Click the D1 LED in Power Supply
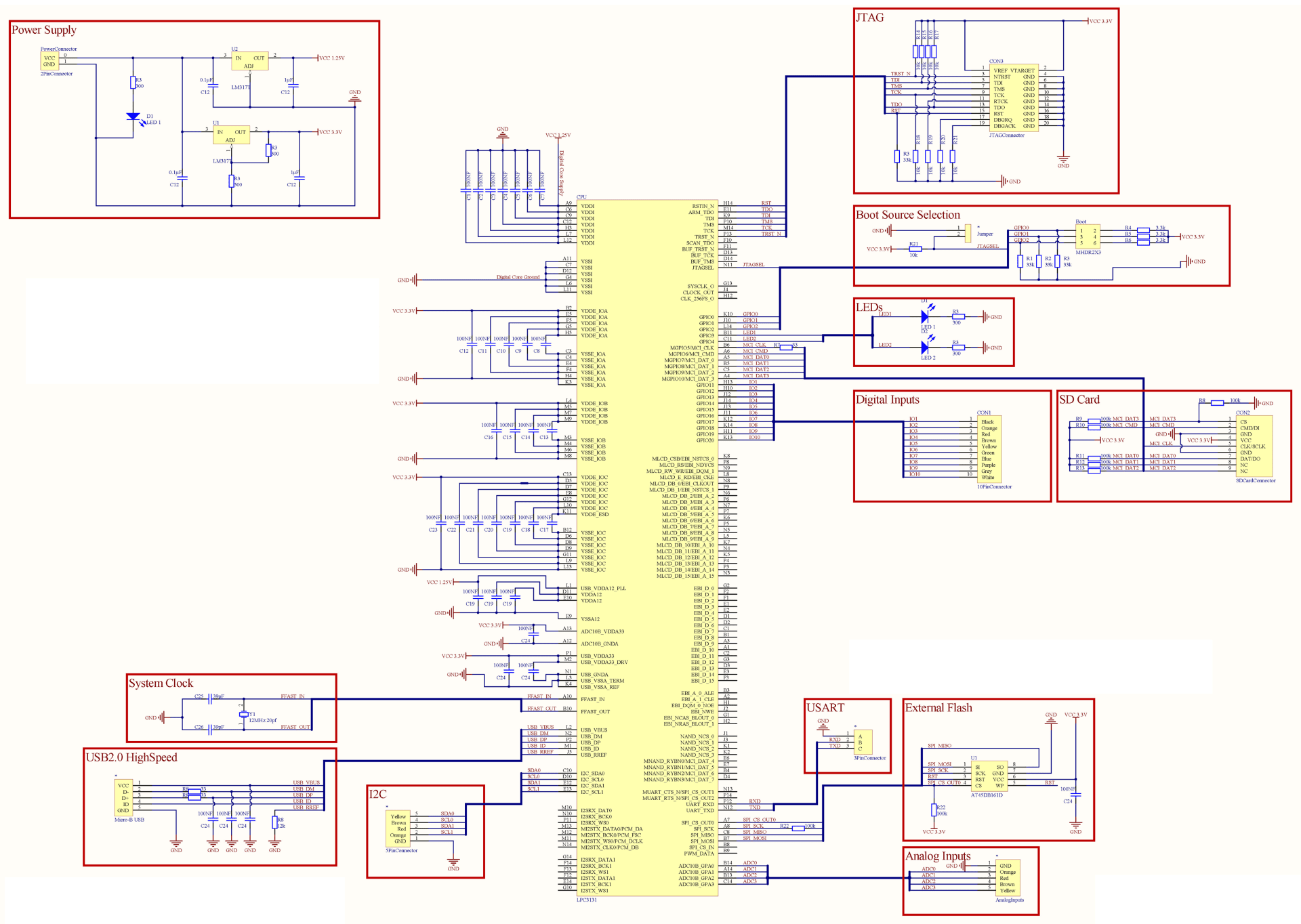 133,117
